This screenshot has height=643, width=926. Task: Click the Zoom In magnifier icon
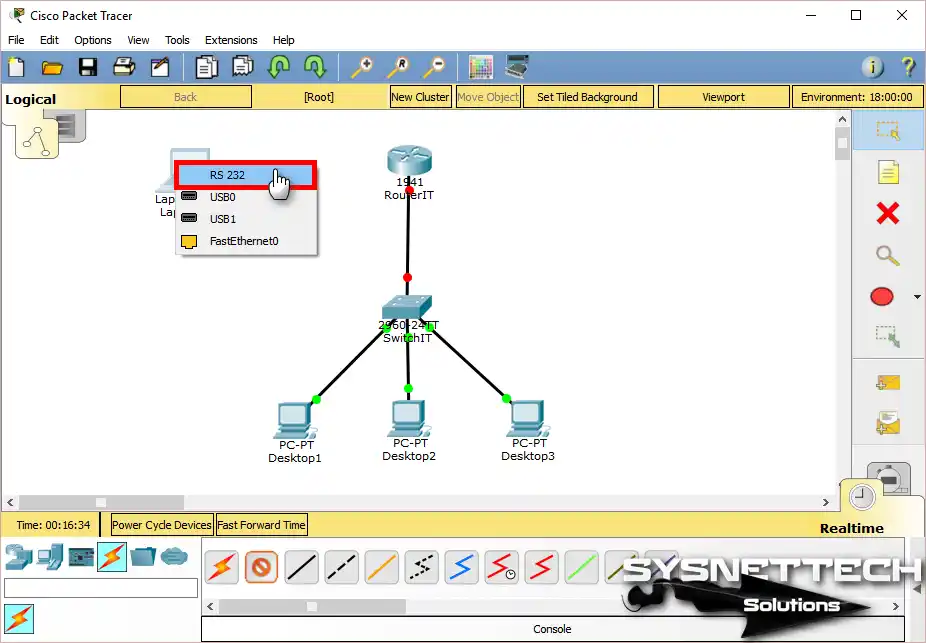tap(360, 67)
